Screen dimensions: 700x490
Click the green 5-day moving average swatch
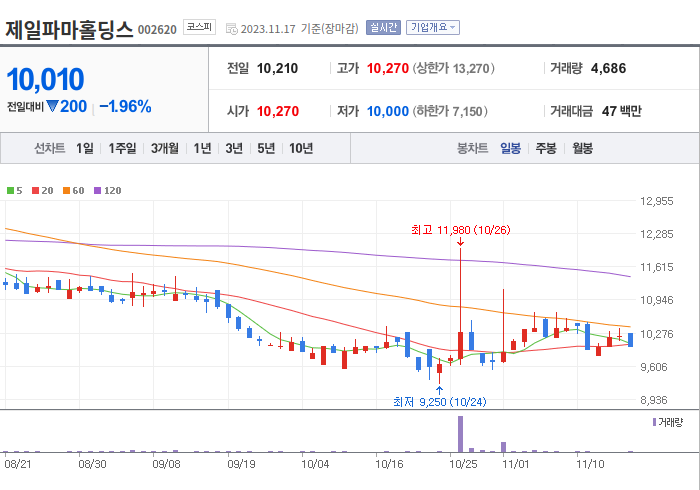click(10, 191)
